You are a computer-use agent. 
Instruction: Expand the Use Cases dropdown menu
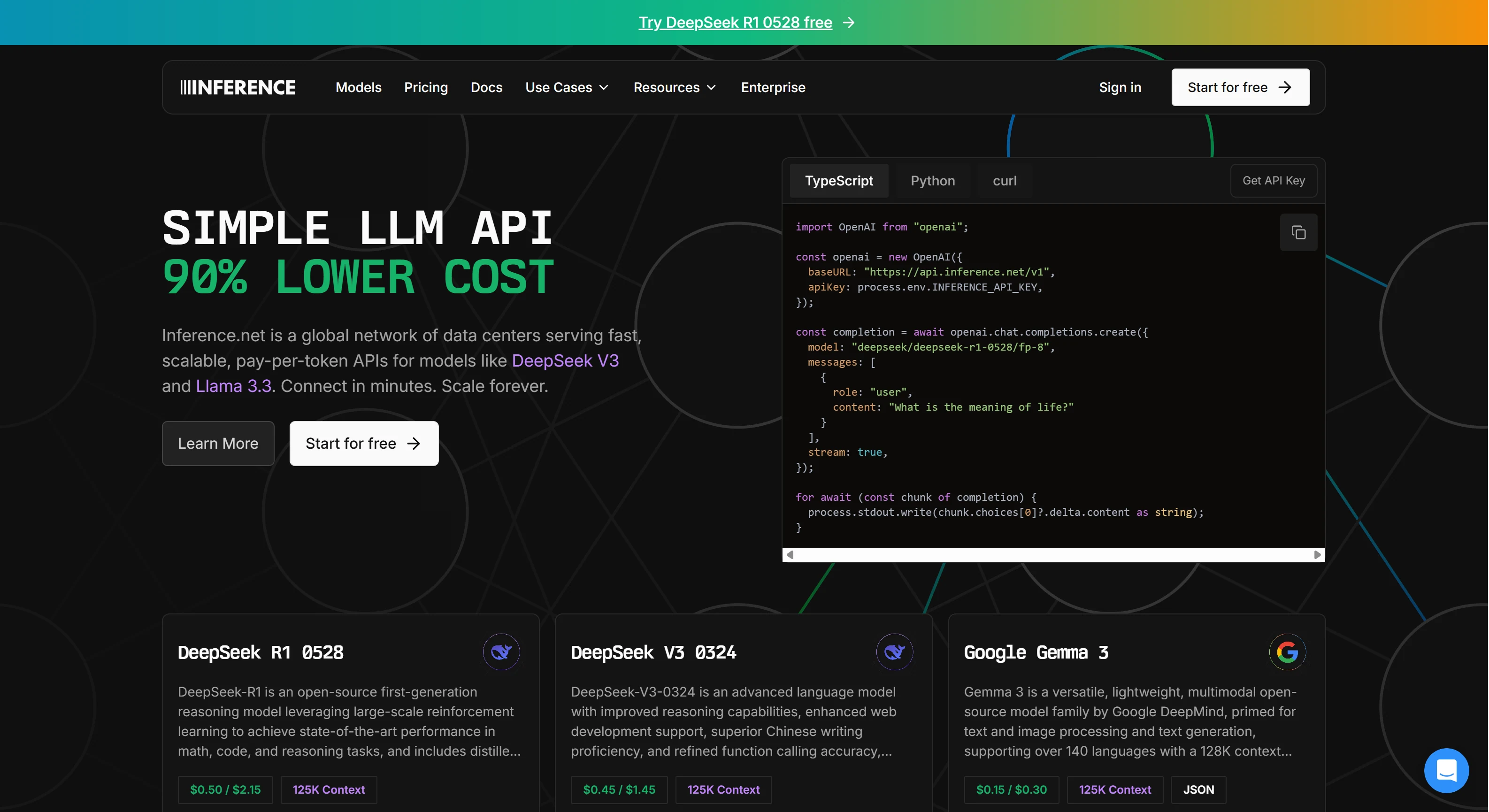[567, 87]
